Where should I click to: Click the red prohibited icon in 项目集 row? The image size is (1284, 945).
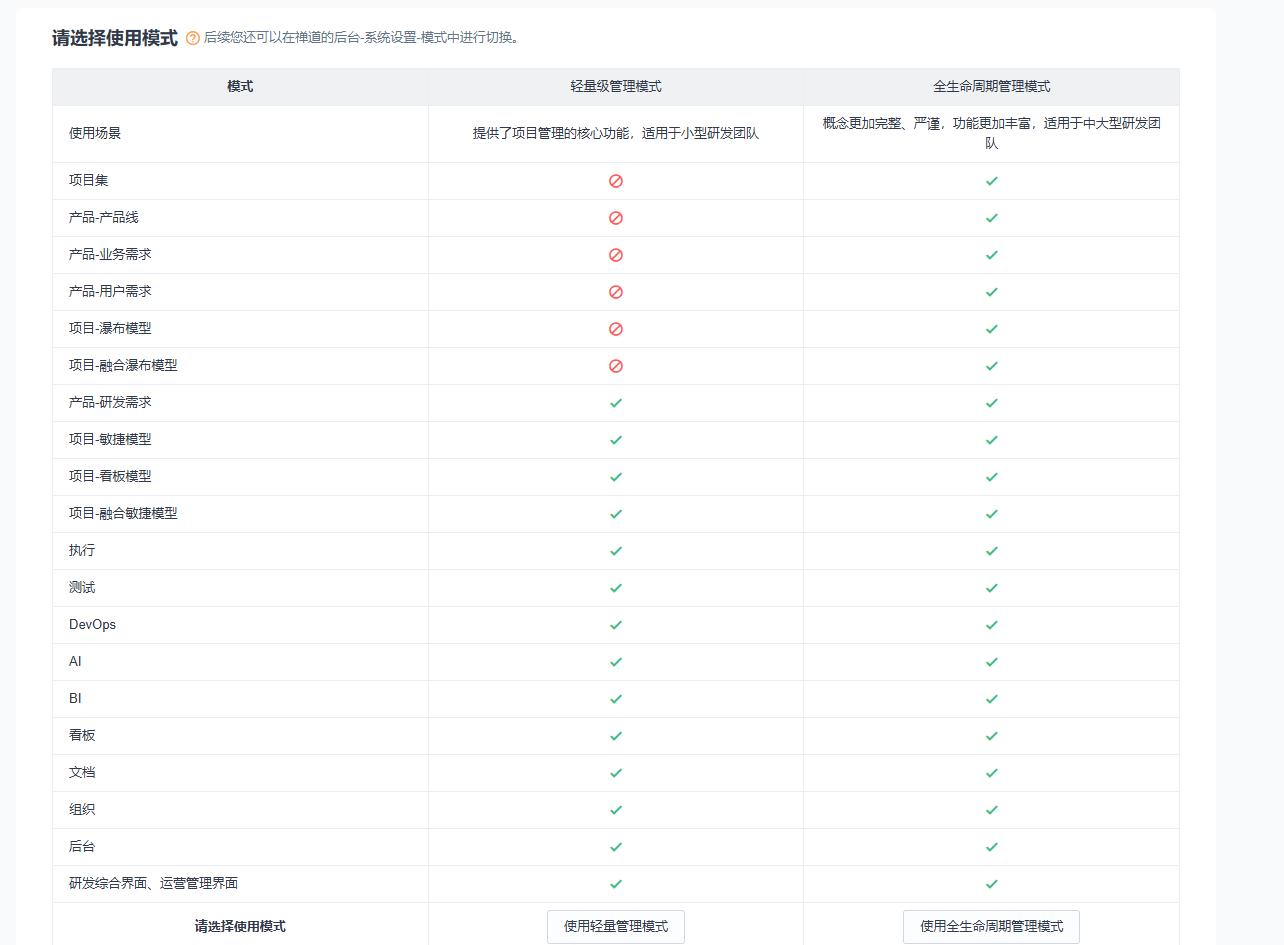click(616, 181)
